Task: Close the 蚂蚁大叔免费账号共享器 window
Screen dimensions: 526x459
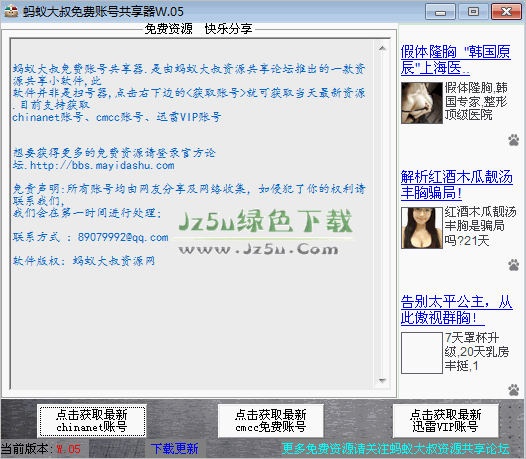Action: point(506,12)
